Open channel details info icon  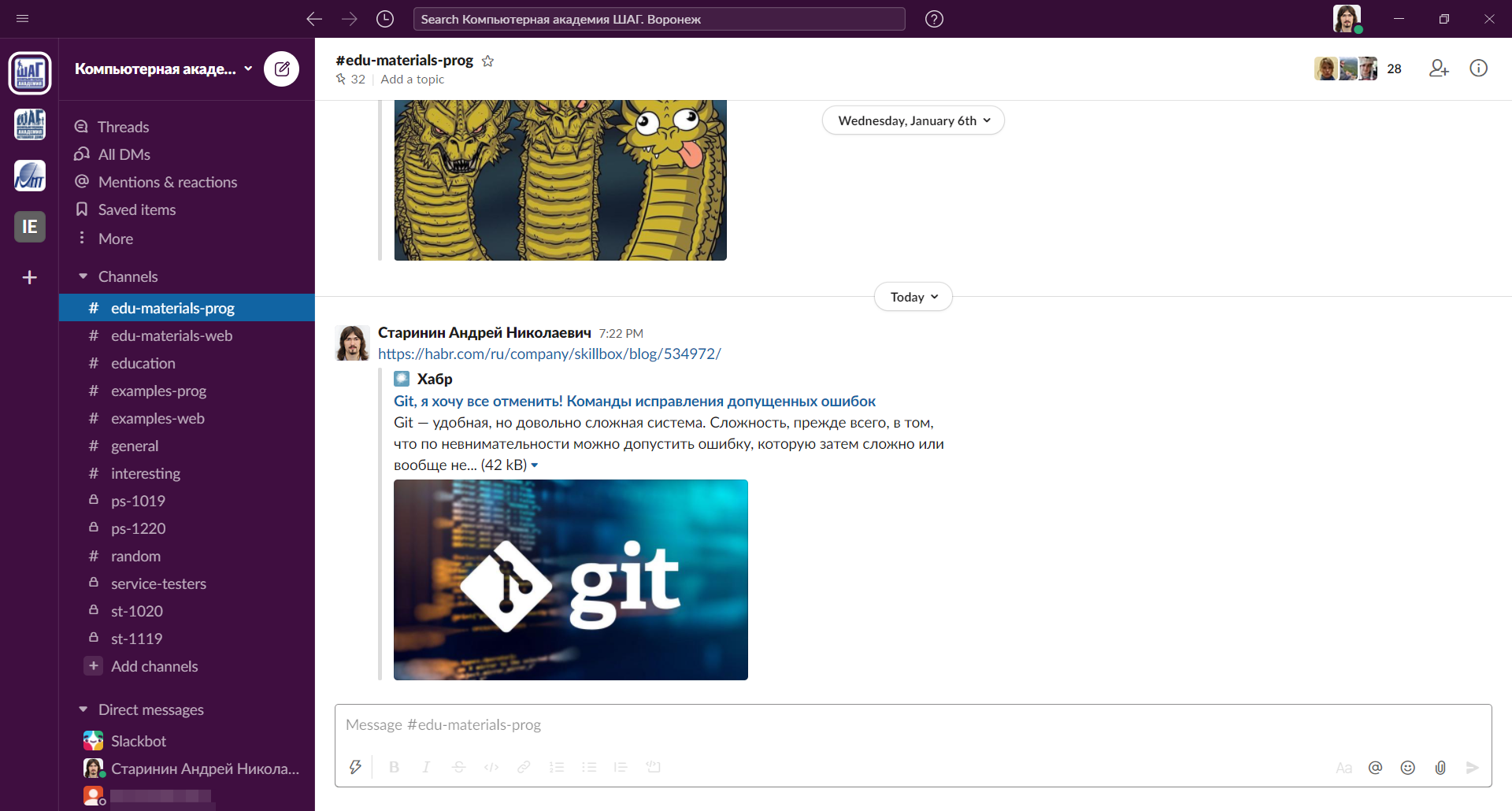[1479, 69]
